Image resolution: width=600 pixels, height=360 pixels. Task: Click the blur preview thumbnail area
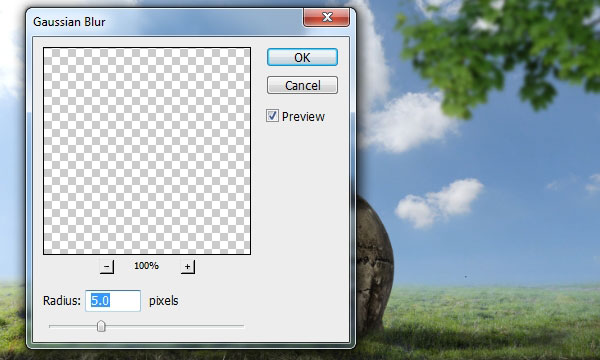coord(147,151)
